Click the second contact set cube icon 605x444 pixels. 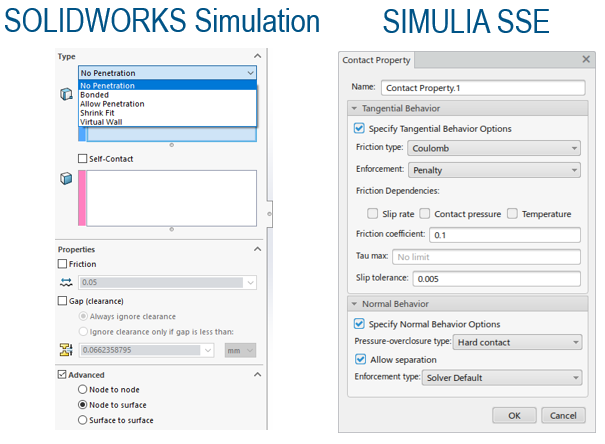[66, 179]
